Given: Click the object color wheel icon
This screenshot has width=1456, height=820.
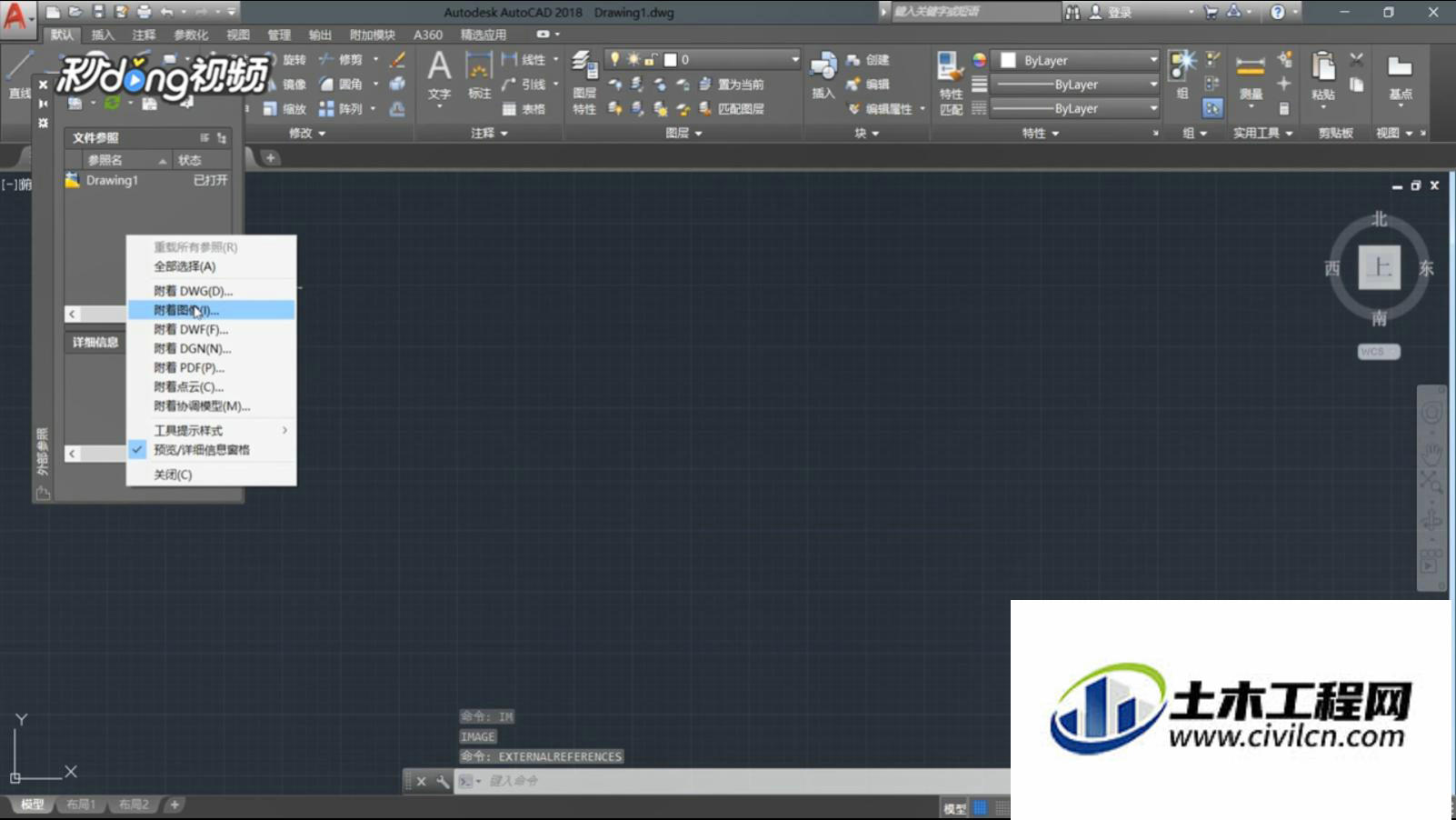Looking at the screenshot, I should [x=979, y=59].
